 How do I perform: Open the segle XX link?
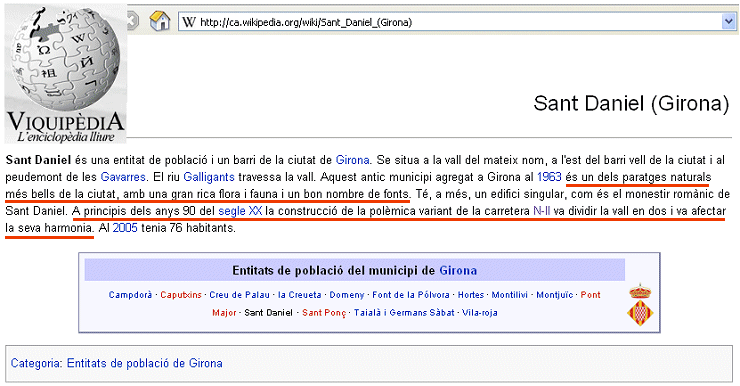pos(240,211)
